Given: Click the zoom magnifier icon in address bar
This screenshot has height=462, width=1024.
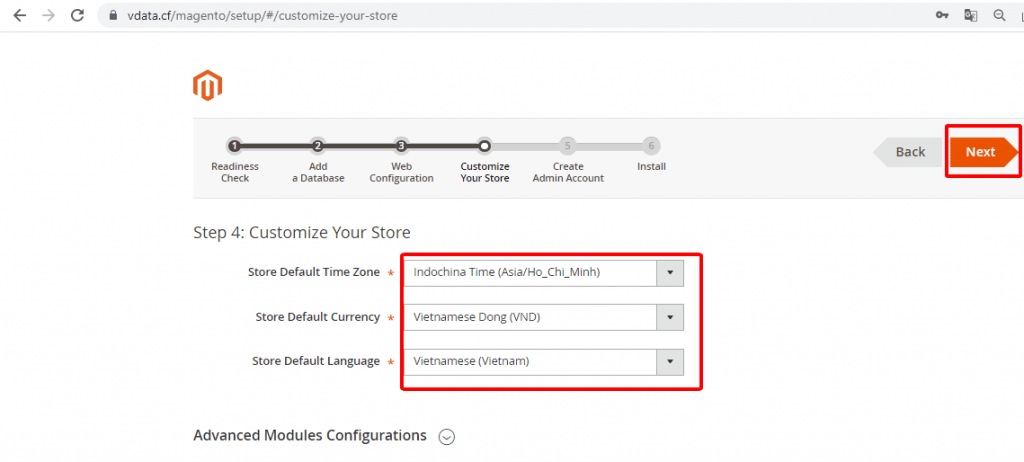Looking at the screenshot, I should 999,16.
